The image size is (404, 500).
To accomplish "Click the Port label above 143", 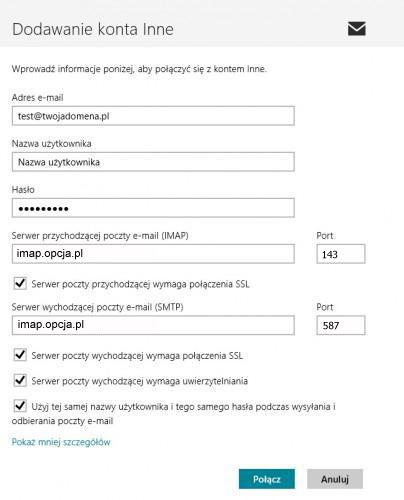I will (x=325, y=236).
